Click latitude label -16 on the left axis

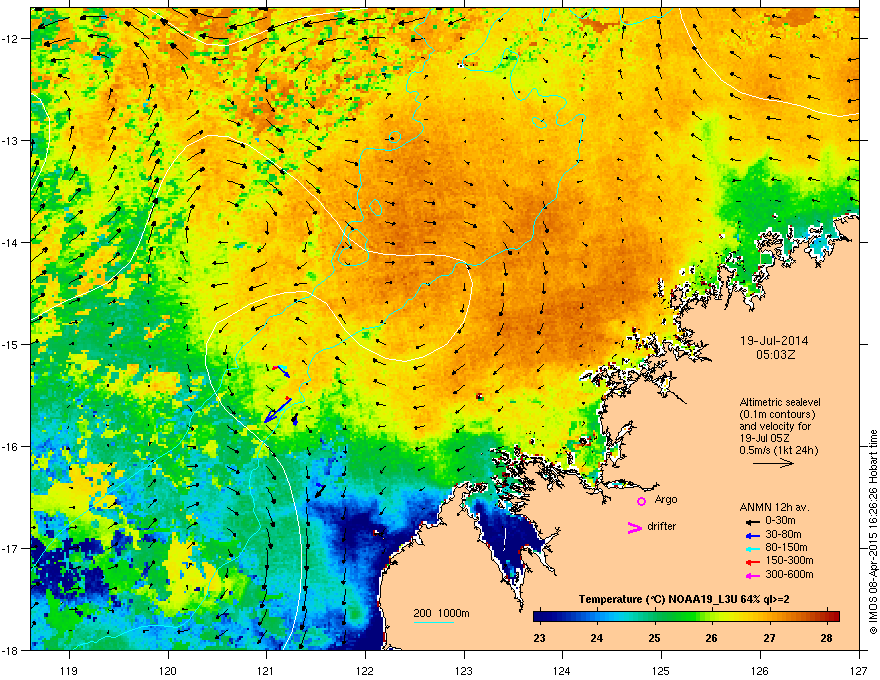[x=10, y=447]
